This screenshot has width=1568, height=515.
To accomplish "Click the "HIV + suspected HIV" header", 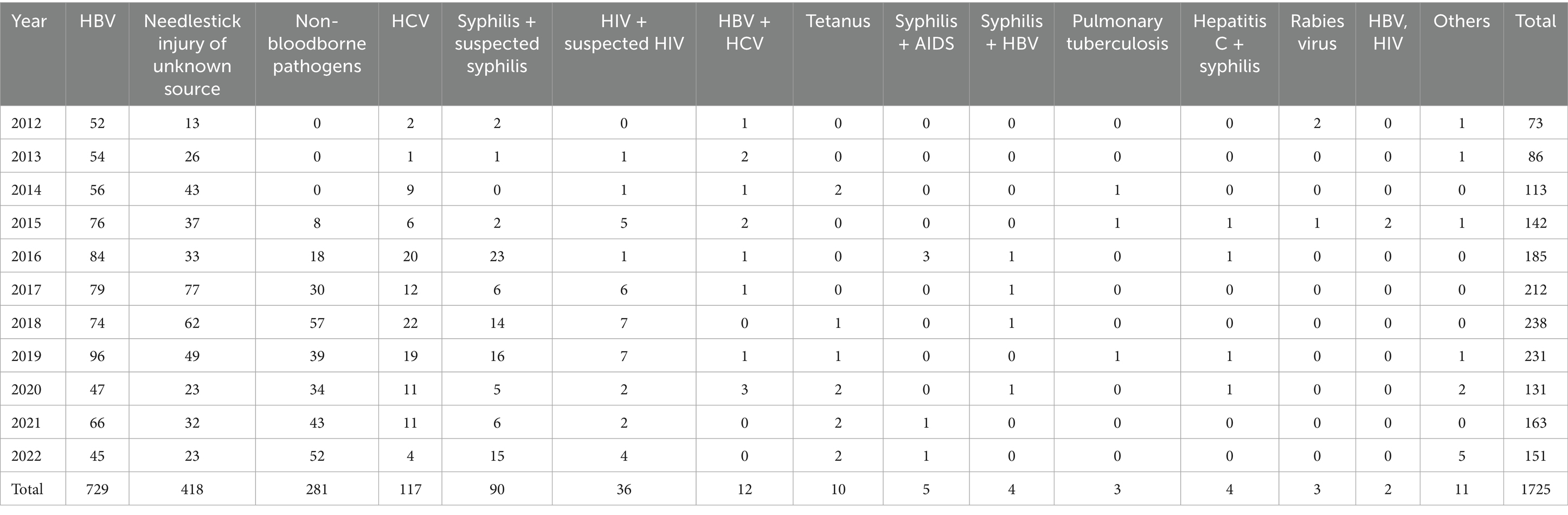I will tap(624, 33).
